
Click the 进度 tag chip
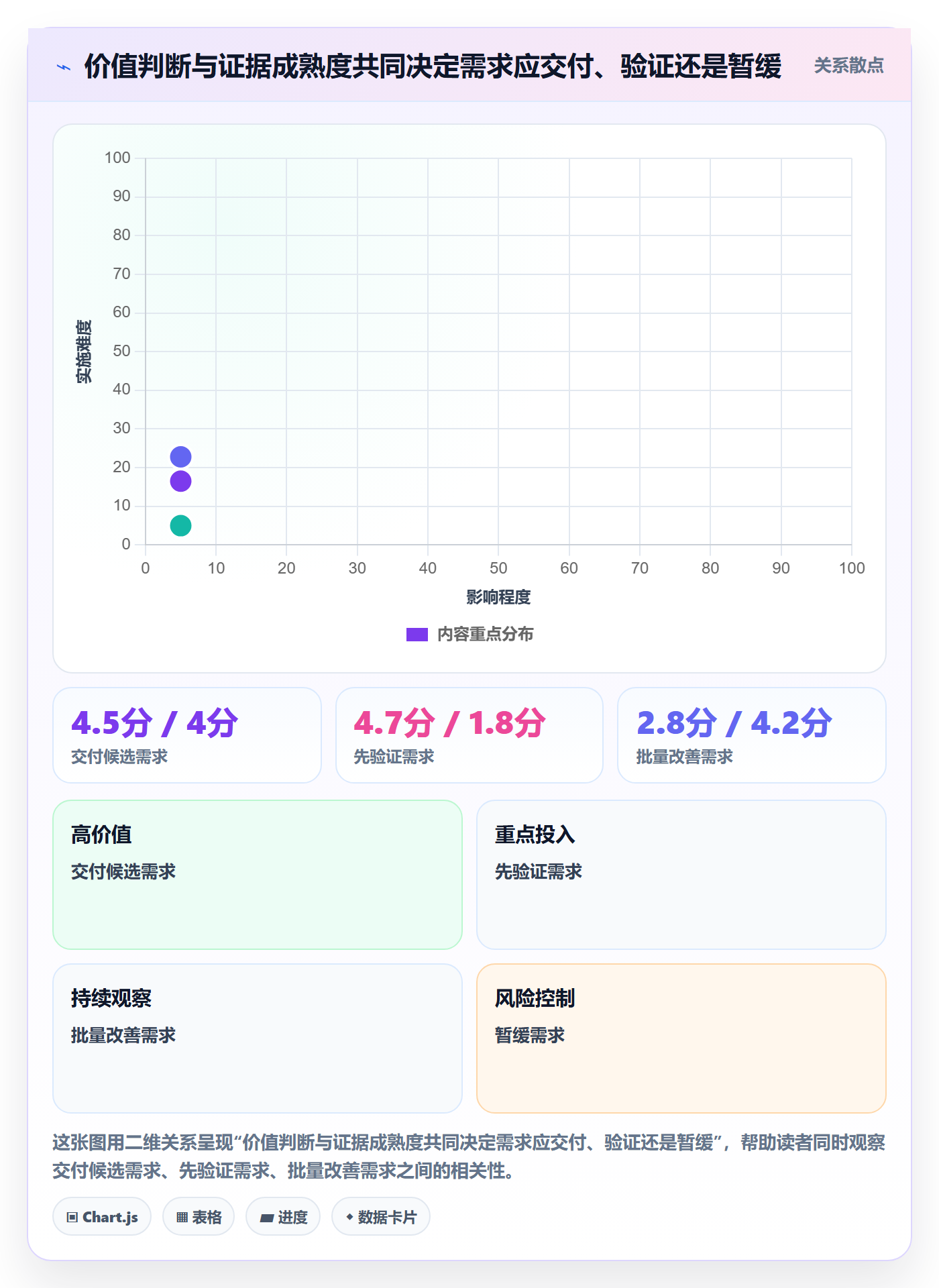(283, 1217)
